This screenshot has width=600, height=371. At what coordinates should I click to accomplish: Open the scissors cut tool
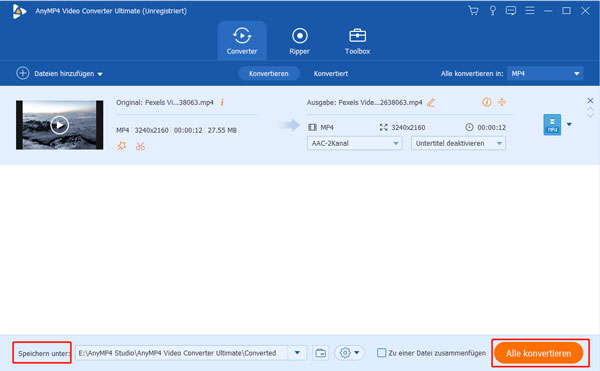point(140,146)
